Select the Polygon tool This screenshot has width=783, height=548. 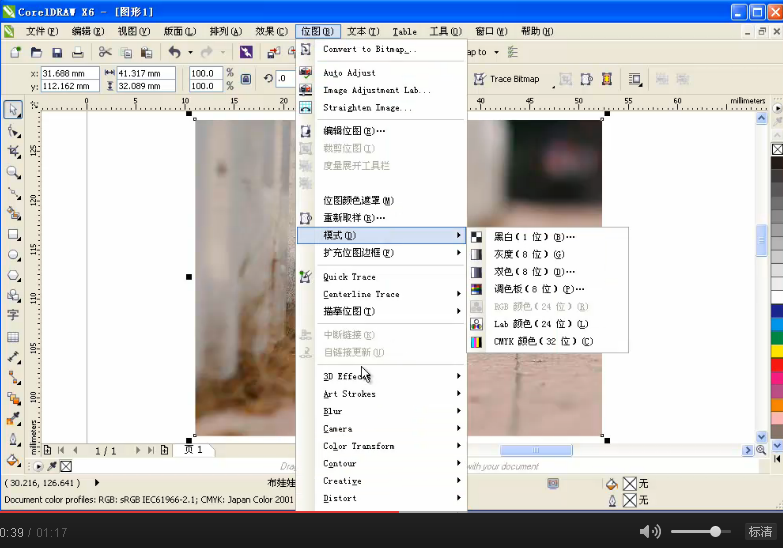click(13, 275)
